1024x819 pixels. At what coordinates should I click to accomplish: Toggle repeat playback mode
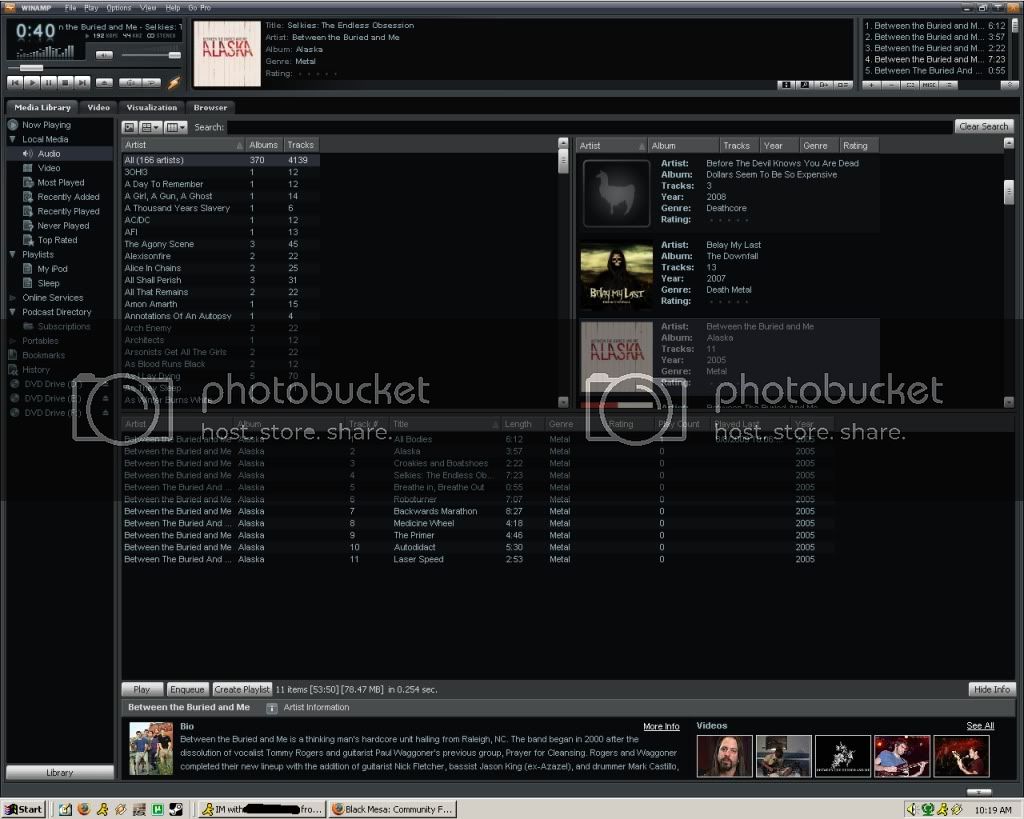pyautogui.click(x=152, y=82)
